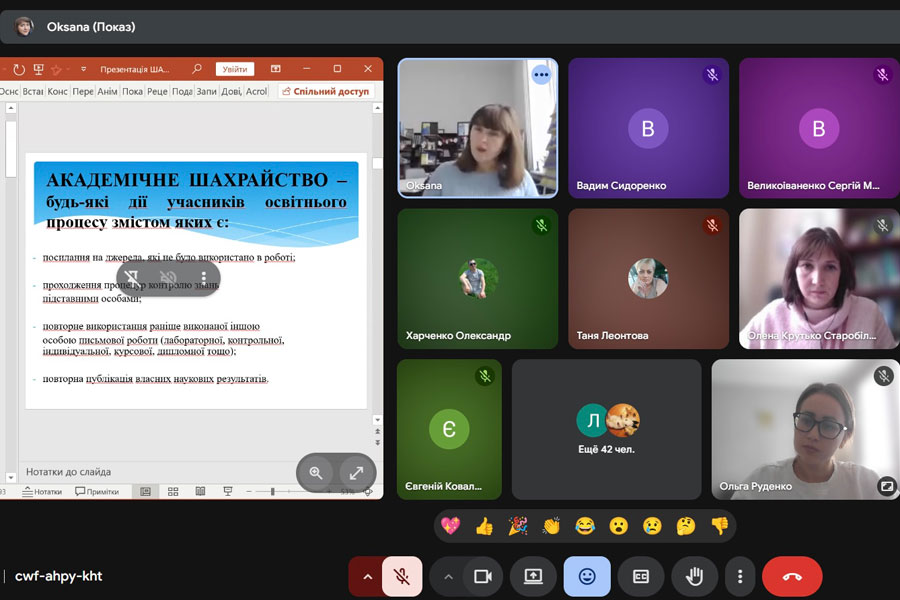The height and width of the screenshot is (600, 900).
Task: Click the present screen icon
Action: tap(532, 577)
